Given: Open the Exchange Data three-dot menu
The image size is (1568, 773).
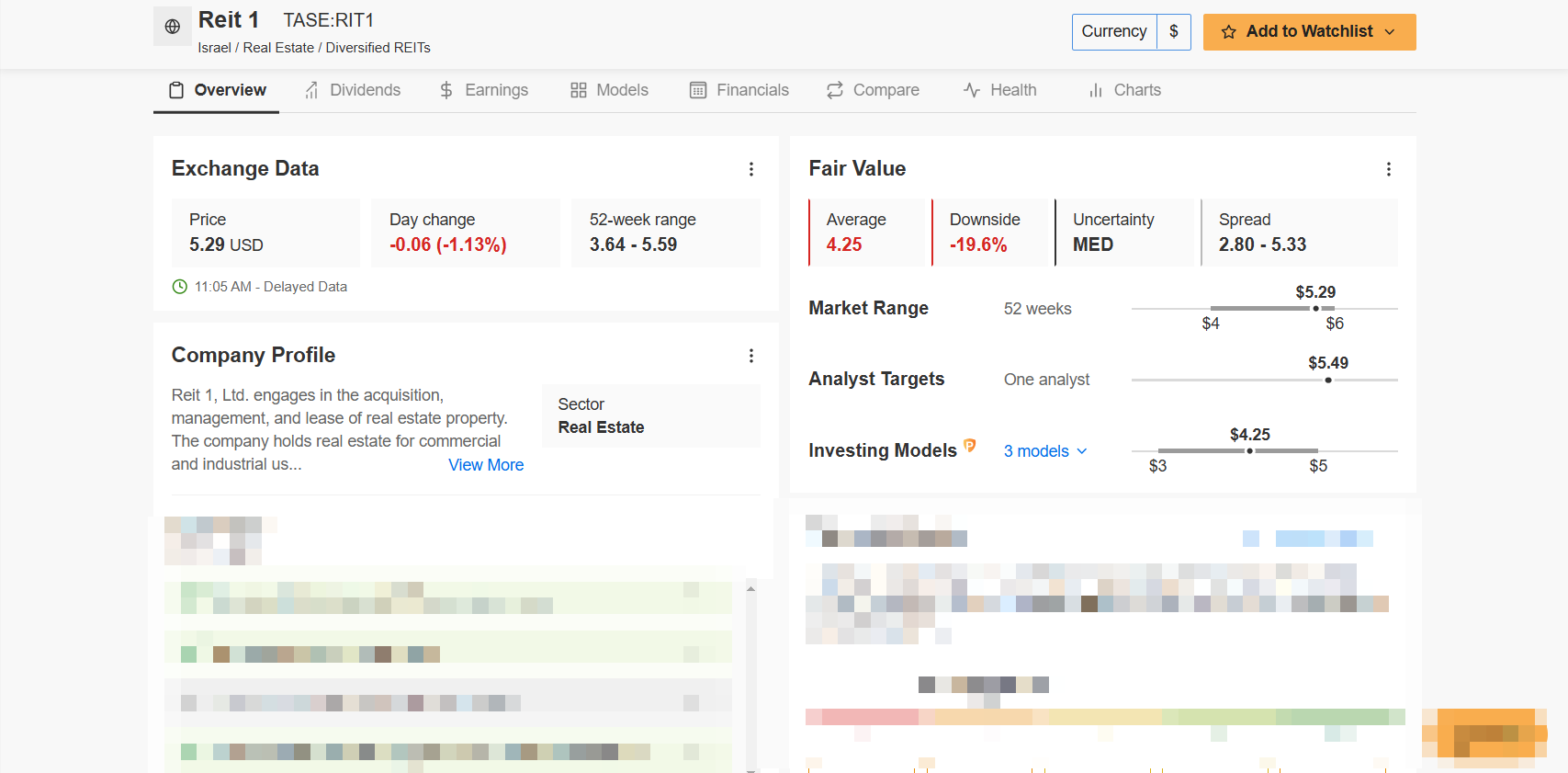Looking at the screenshot, I should click(x=751, y=169).
